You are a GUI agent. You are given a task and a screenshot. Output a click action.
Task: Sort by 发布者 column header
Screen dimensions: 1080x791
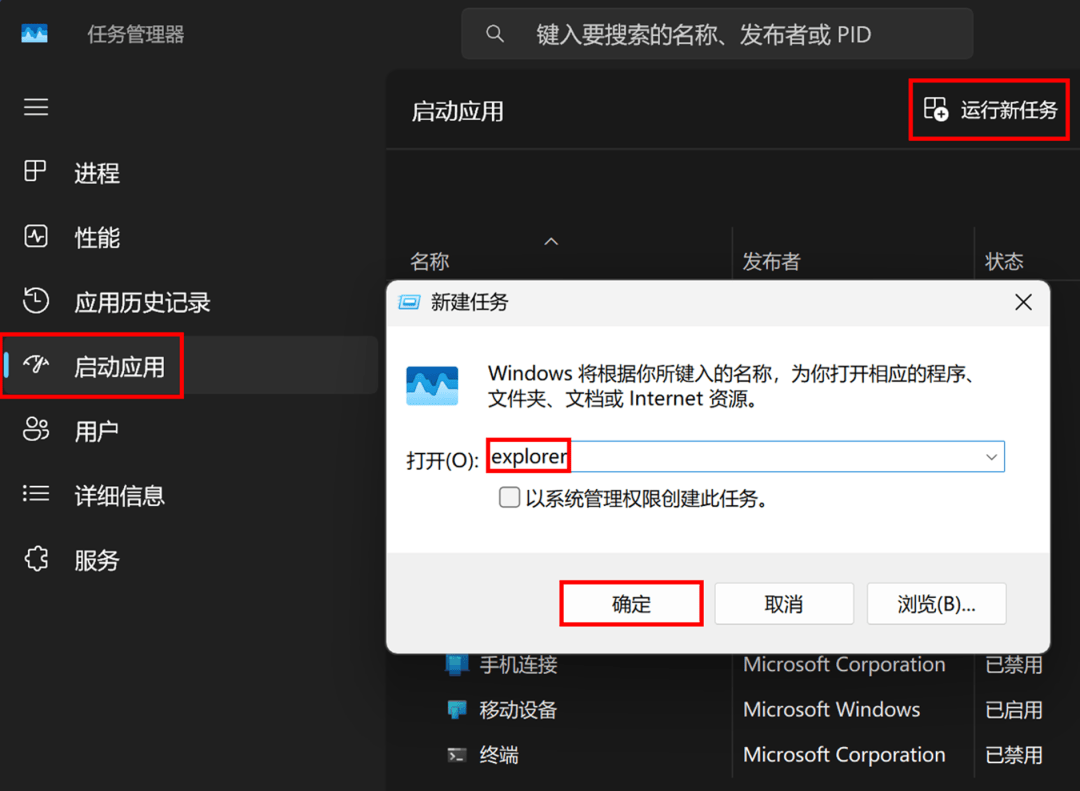[771, 262]
